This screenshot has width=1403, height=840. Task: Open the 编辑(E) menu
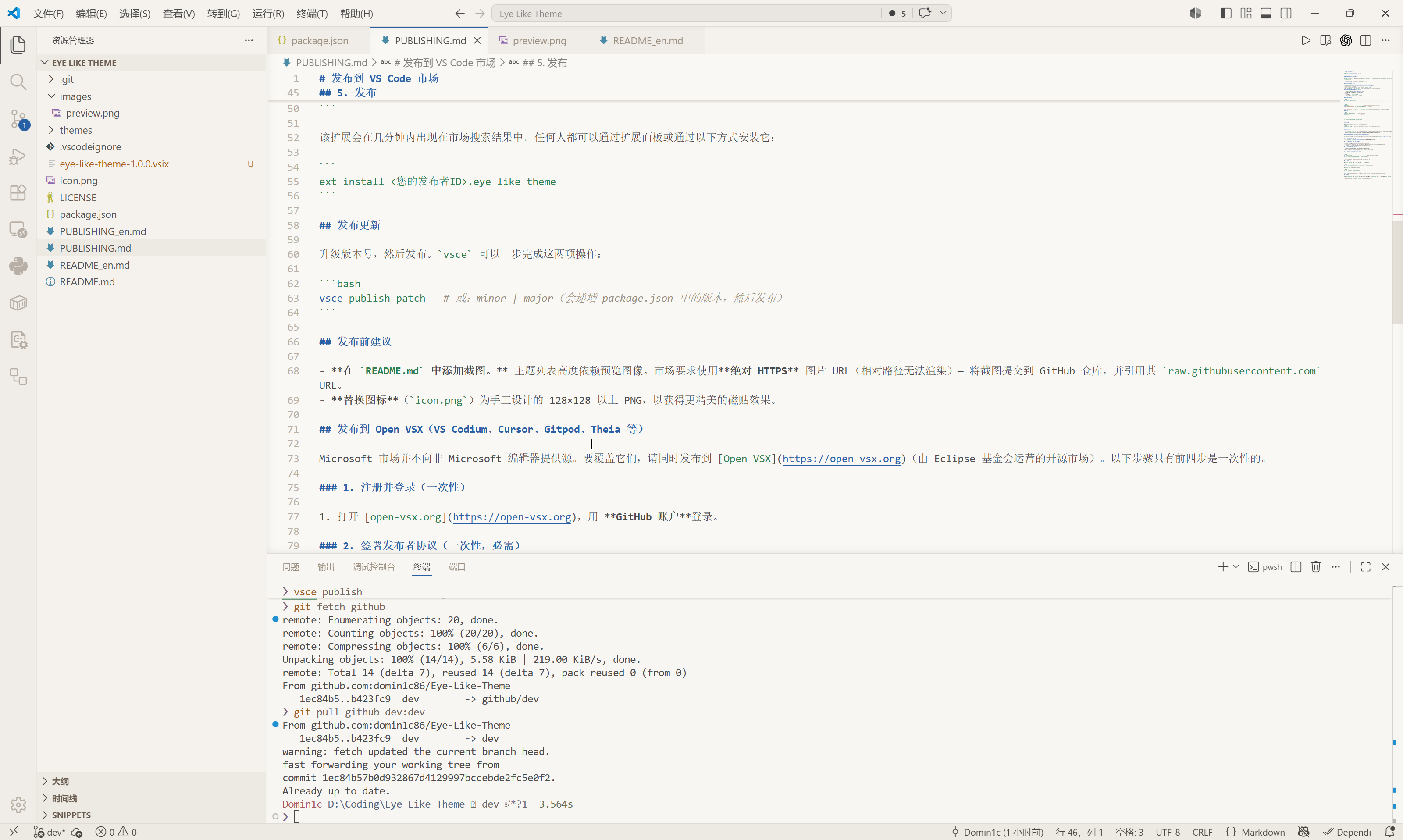[91, 14]
